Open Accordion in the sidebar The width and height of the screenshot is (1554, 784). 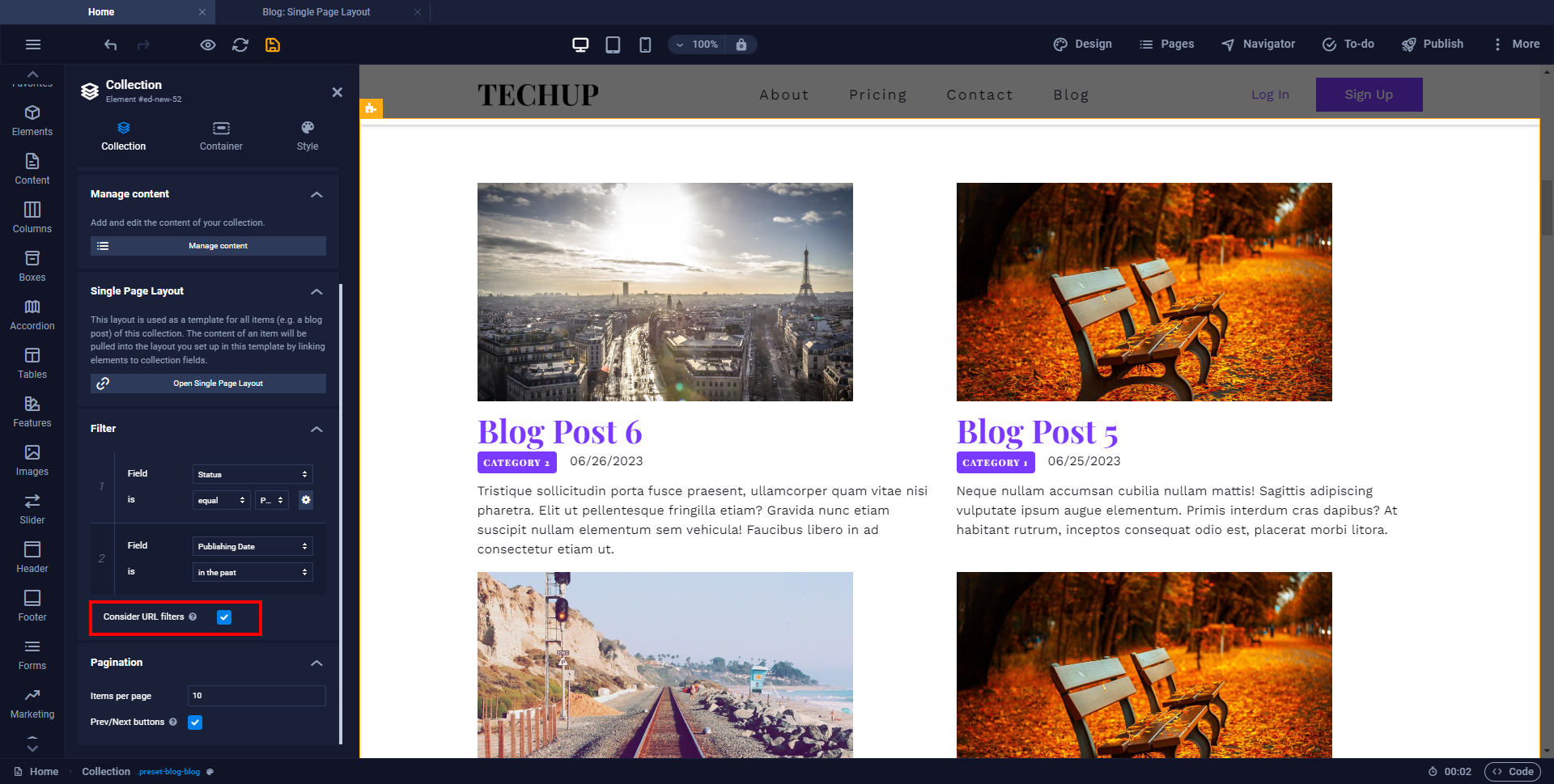click(32, 315)
